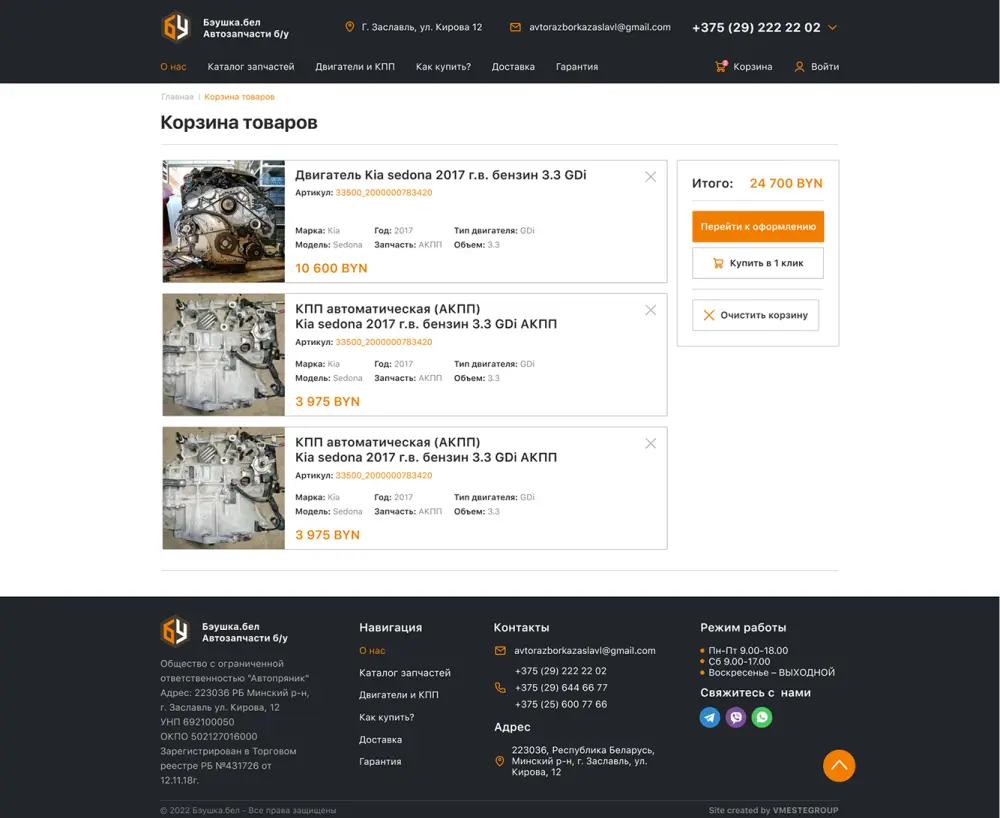Select Доставка in the top menu
The image size is (1000, 818).
tap(513, 66)
